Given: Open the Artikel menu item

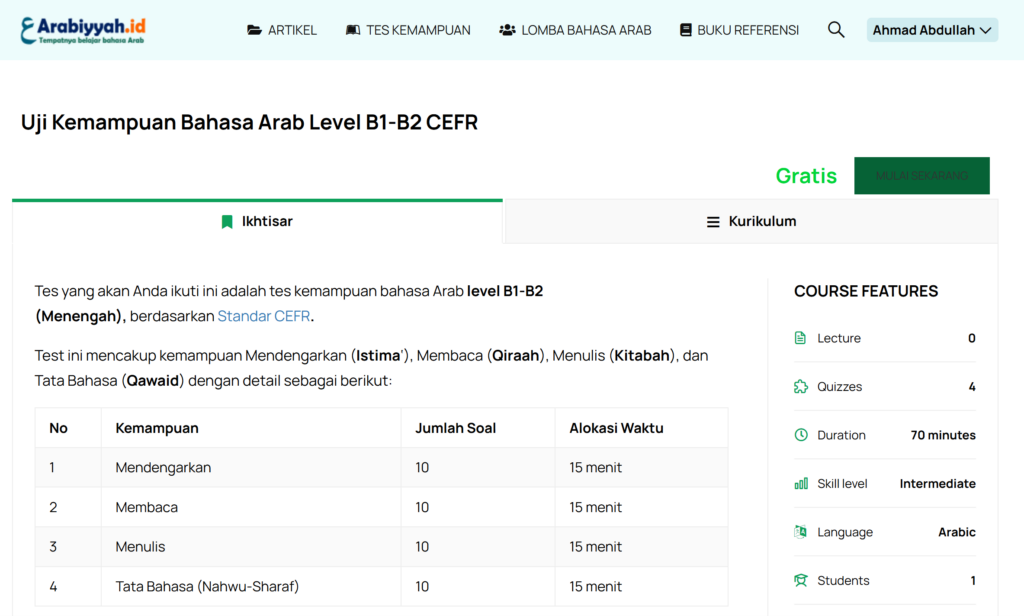Looking at the screenshot, I should click(292, 30).
